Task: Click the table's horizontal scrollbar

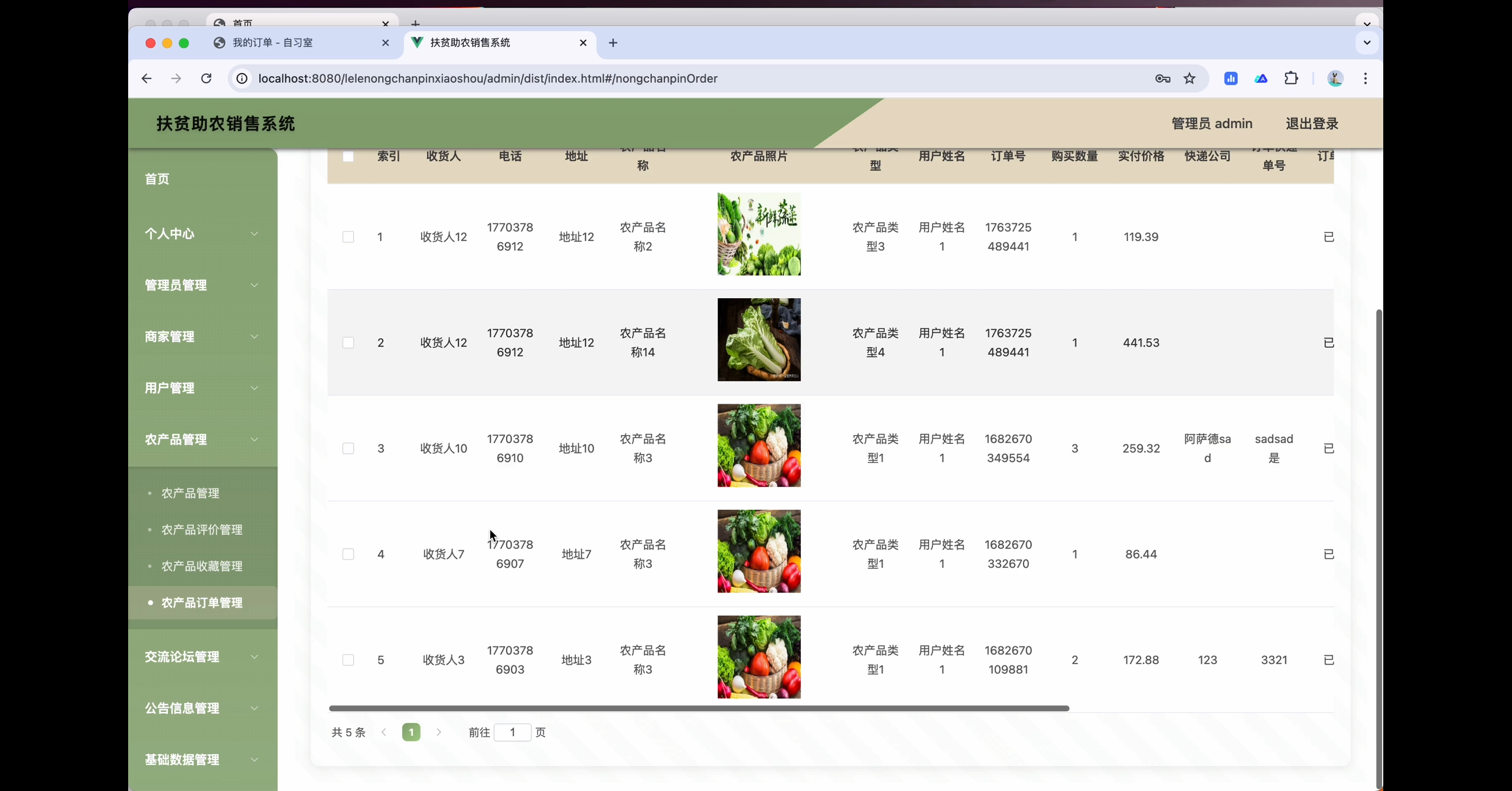Action: 699,708
